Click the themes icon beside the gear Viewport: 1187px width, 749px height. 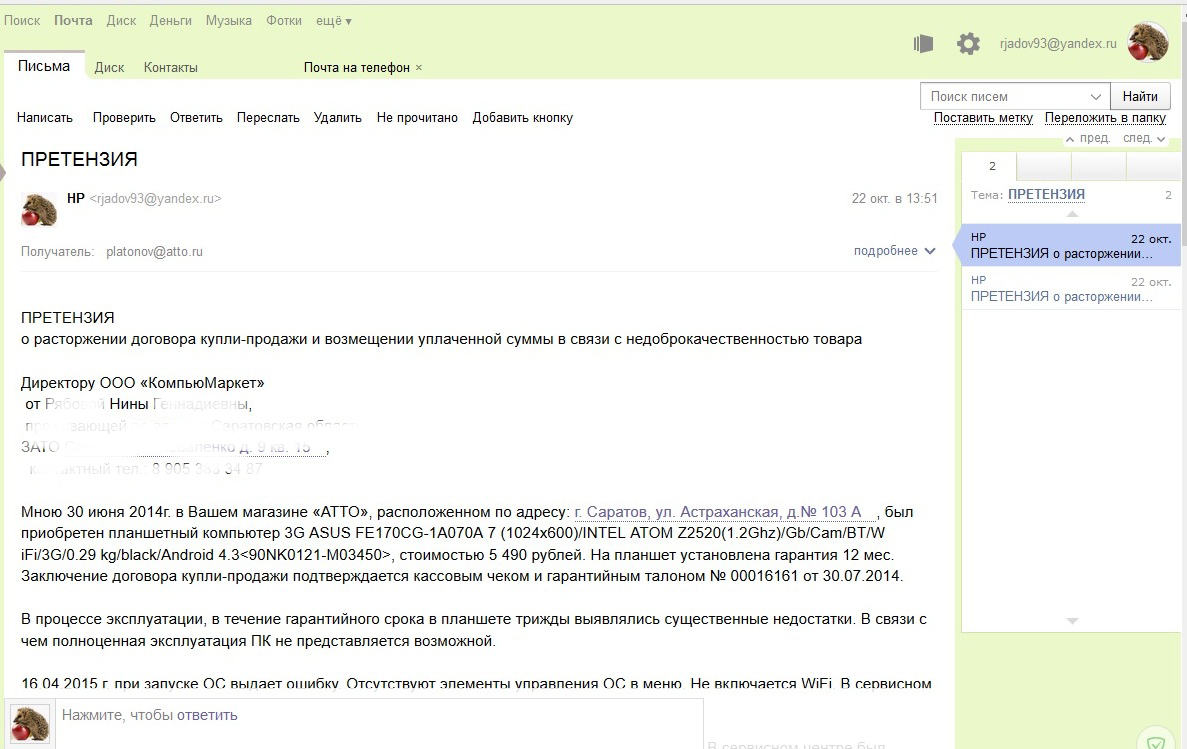coord(923,44)
